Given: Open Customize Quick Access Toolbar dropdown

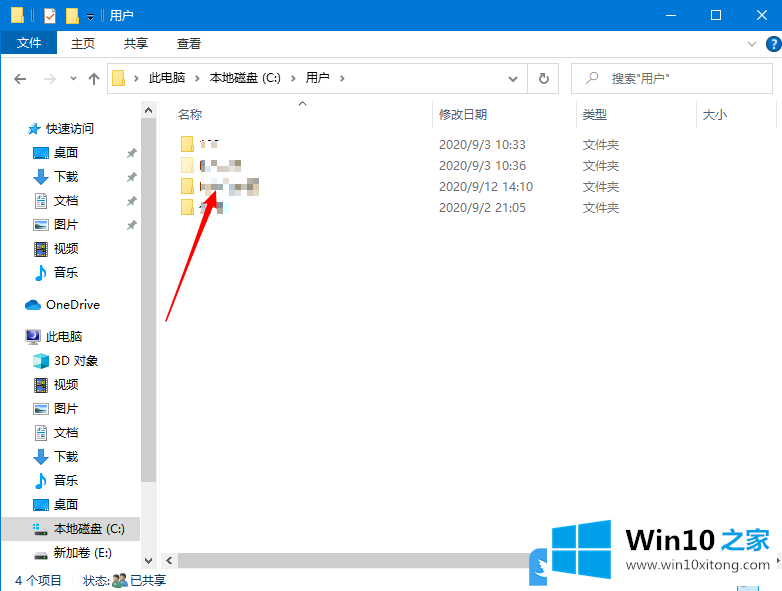Looking at the screenshot, I should click(x=90, y=16).
